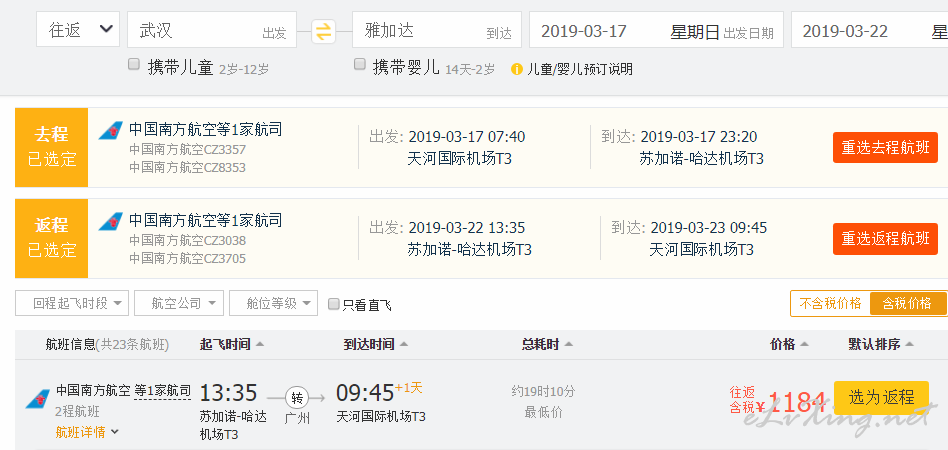This screenshot has height=450, width=948.
Task: Open the 往返 trip type dropdown
Action: pos(78,30)
